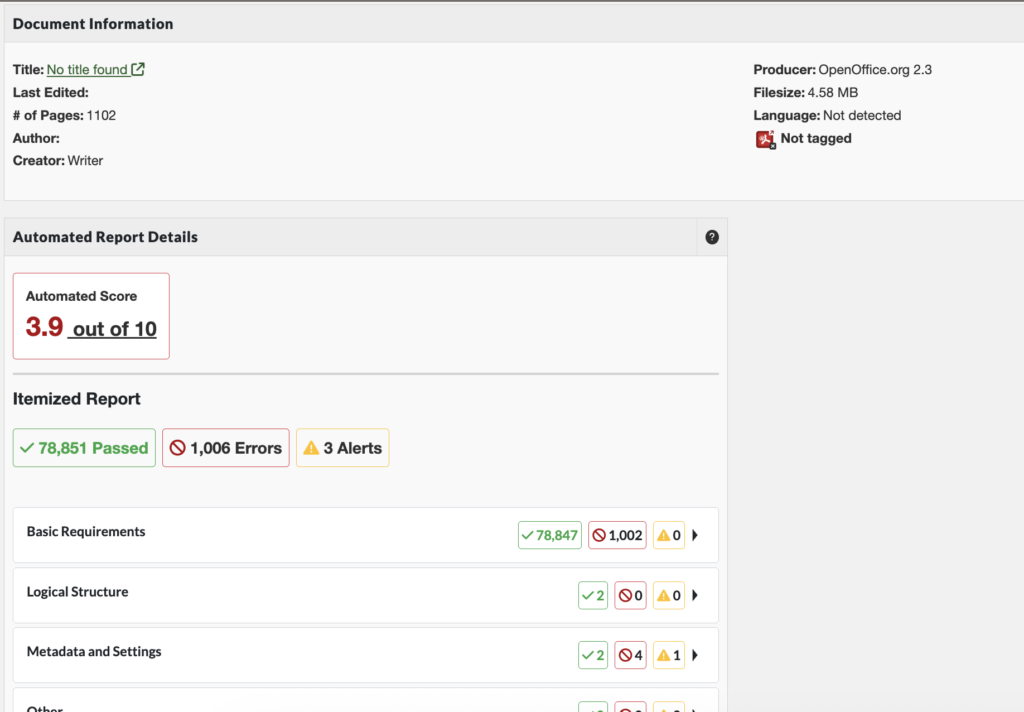Click the 3 Alerts badge
Viewport: 1024px width, 712px height.
coord(342,447)
